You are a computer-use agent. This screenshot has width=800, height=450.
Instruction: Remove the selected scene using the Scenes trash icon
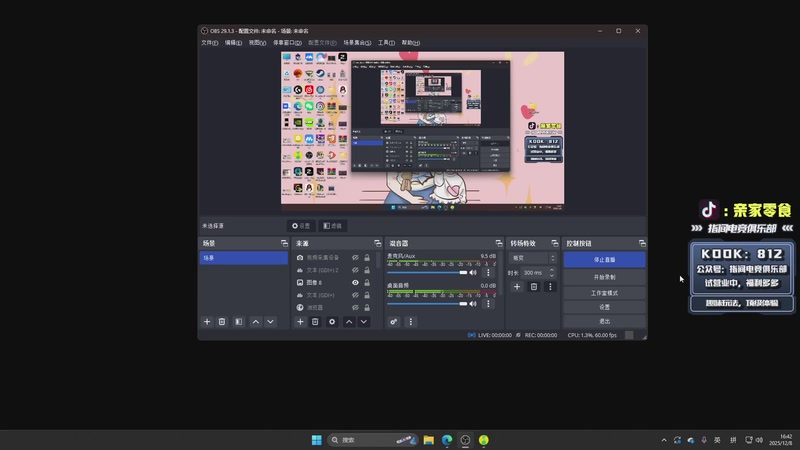coord(222,321)
